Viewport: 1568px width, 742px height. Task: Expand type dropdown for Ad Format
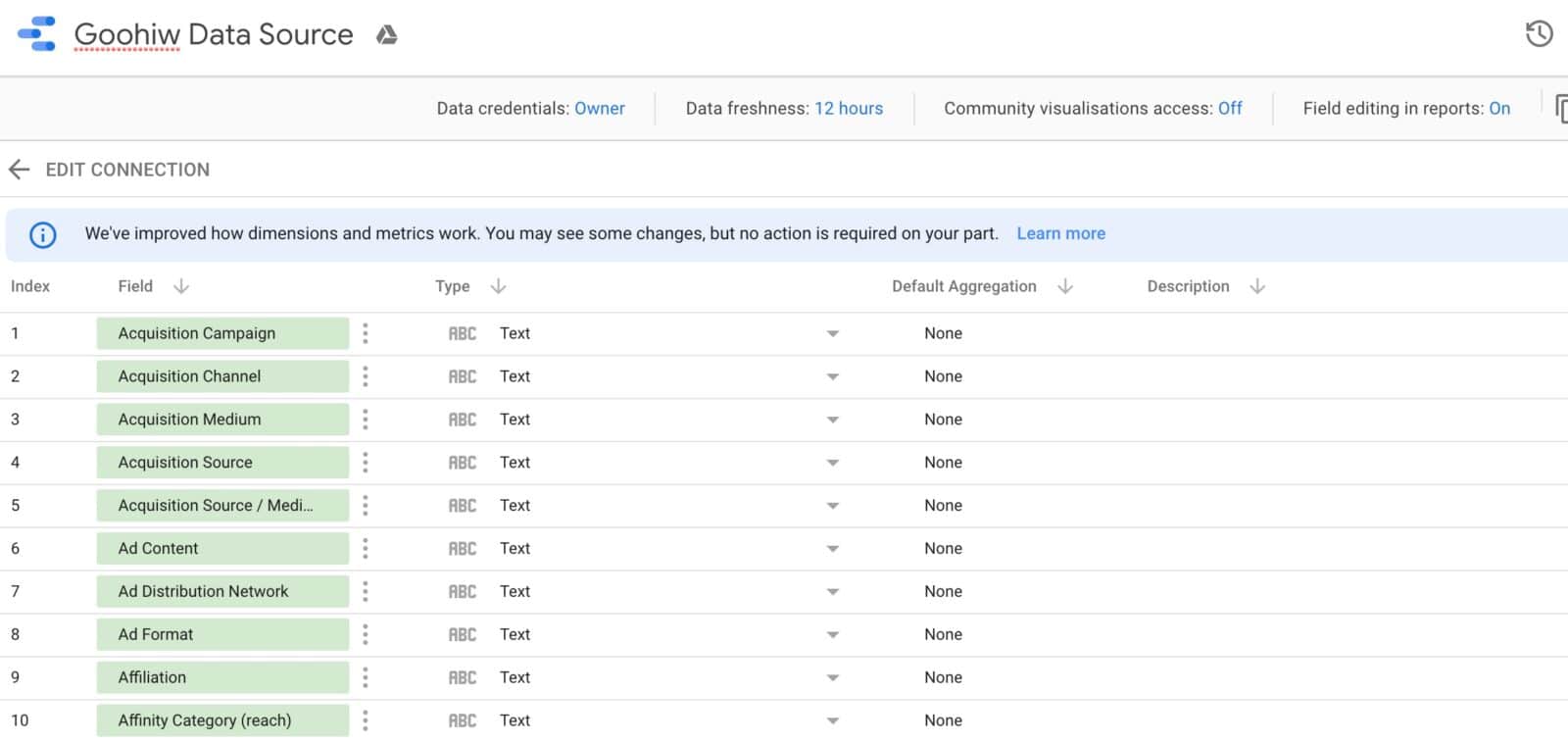[x=832, y=635]
